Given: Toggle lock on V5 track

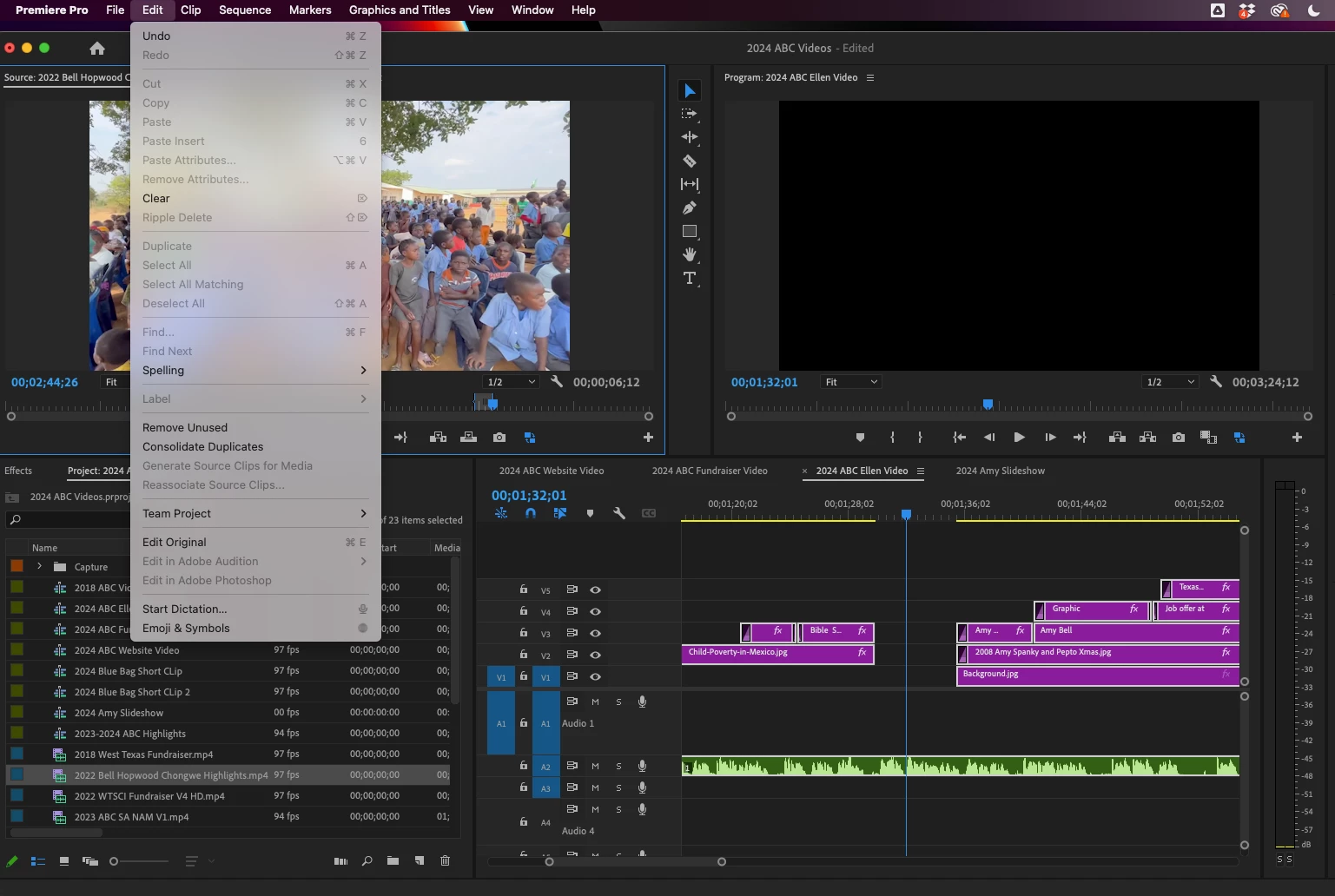Looking at the screenshot, I should [x=524, y=590].
